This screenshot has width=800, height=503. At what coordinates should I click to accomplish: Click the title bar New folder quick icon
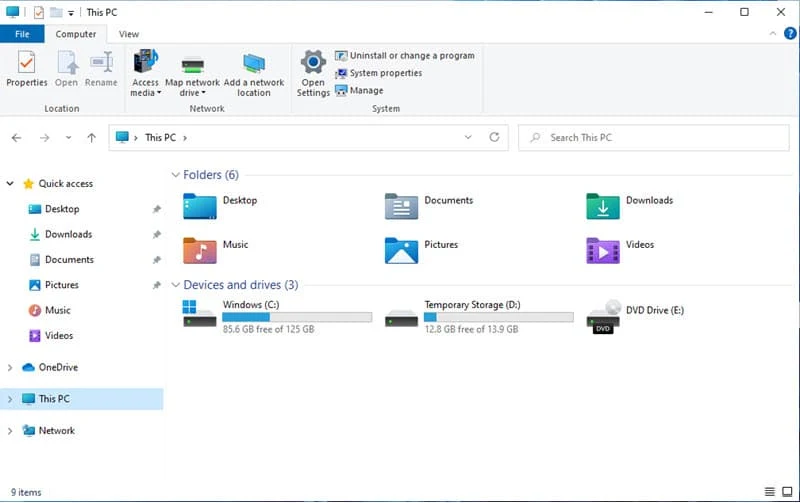(56, 12)
